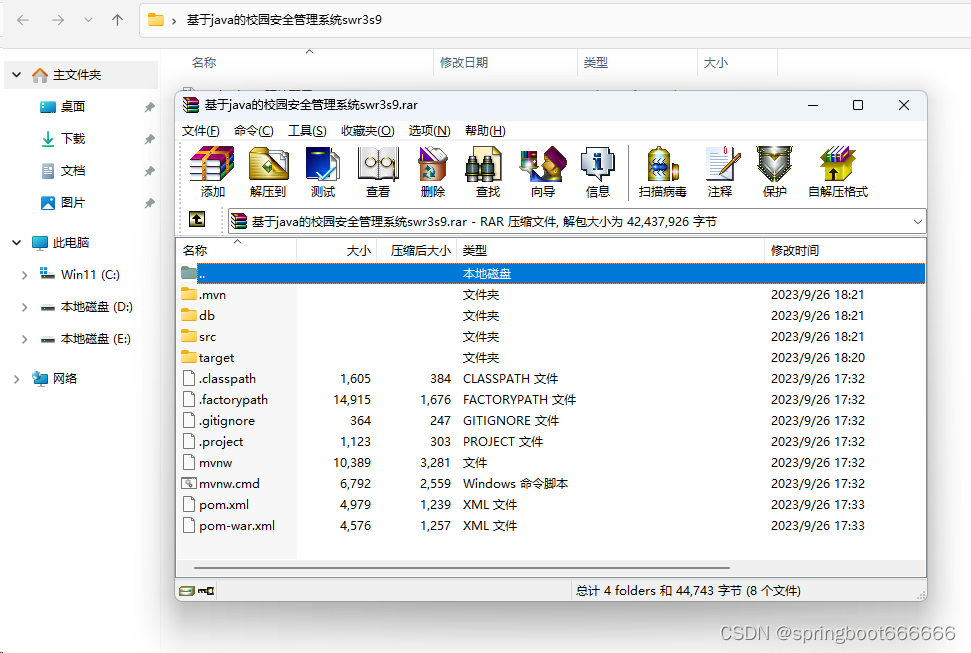Screen dimensions: 971x653
Task: Click the drive/key icon in WinRAR status bar
Action: click(197, 590)
